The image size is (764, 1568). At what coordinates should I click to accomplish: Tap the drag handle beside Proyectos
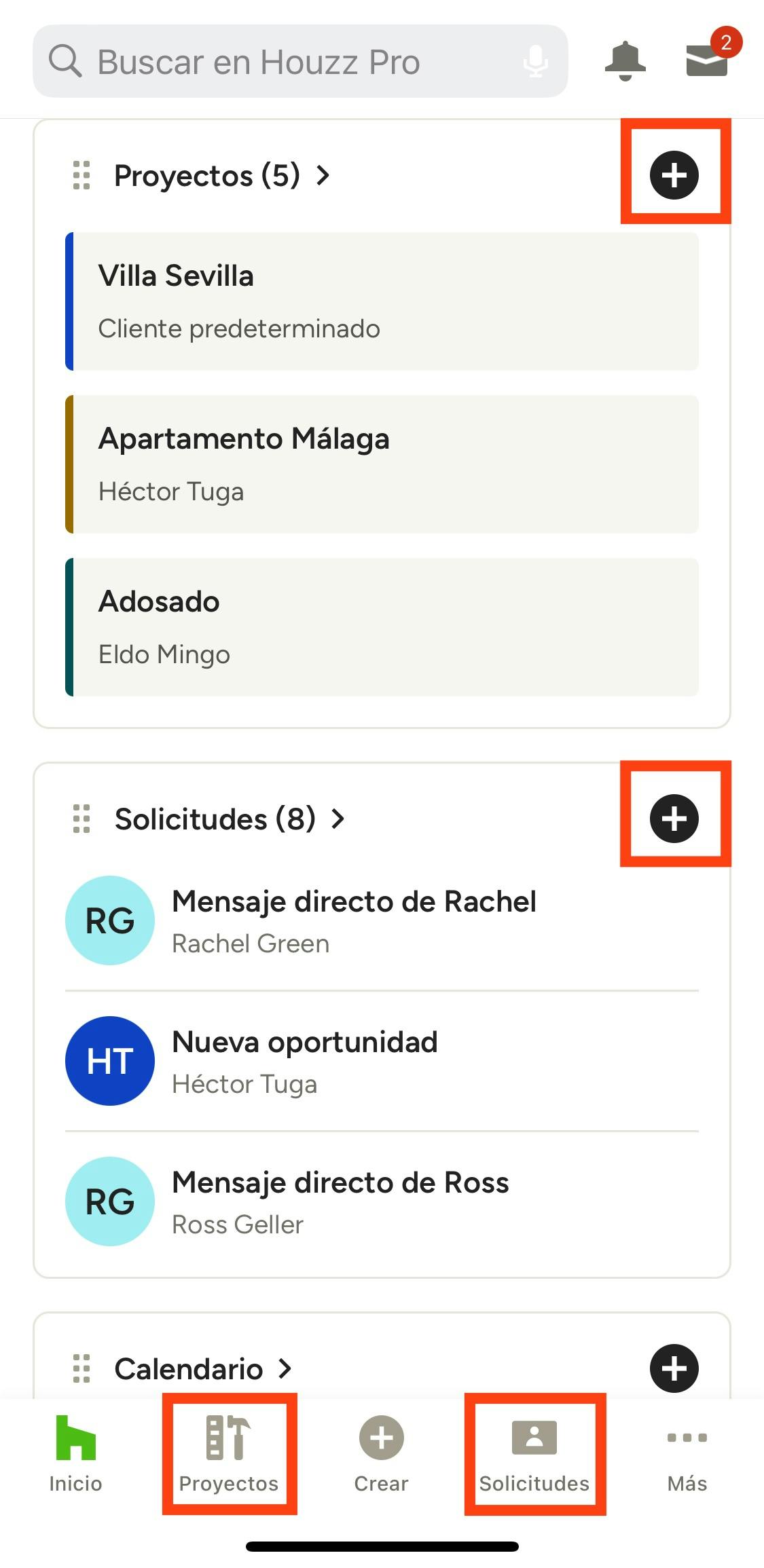[x=81, y=176]
